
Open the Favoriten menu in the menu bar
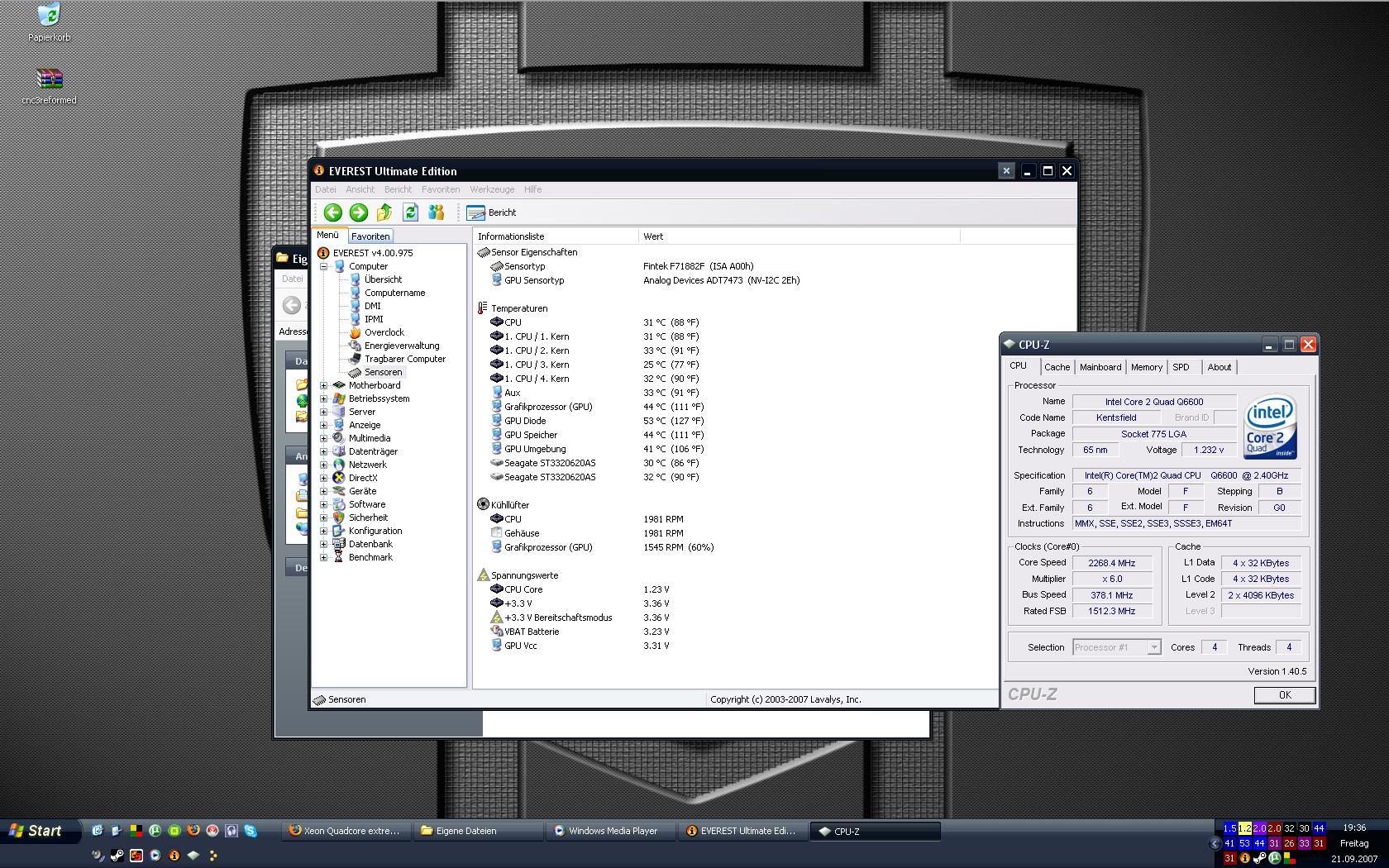441,189
